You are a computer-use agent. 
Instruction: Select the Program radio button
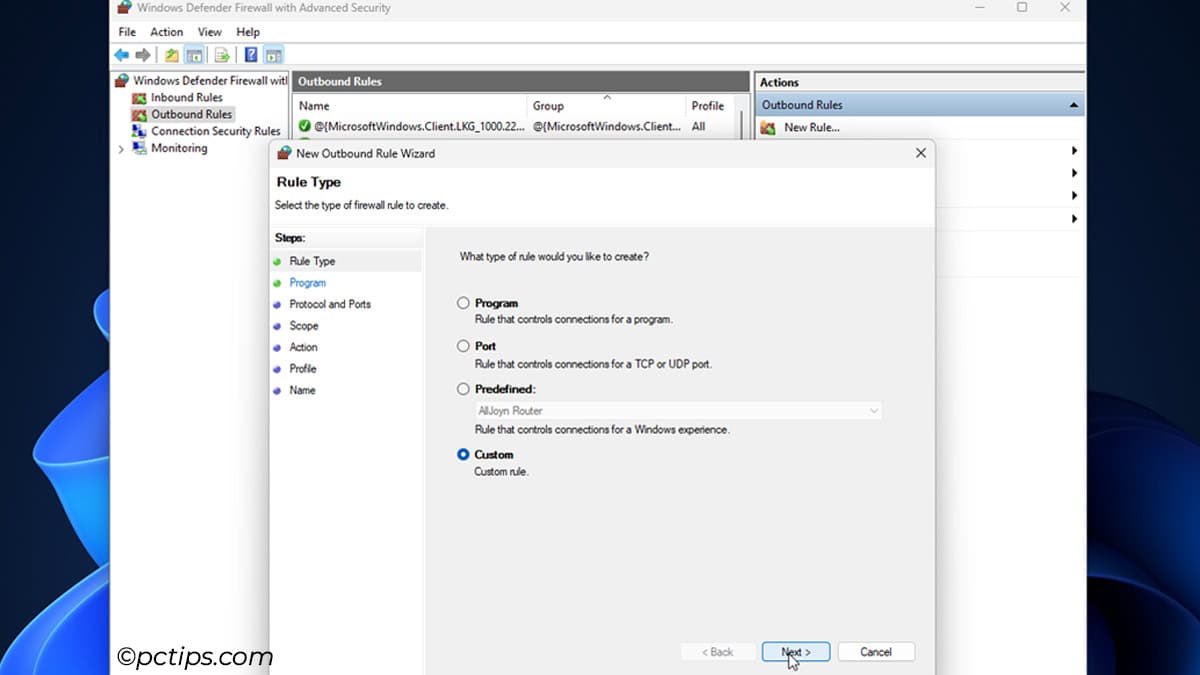(x=463, y=303)
